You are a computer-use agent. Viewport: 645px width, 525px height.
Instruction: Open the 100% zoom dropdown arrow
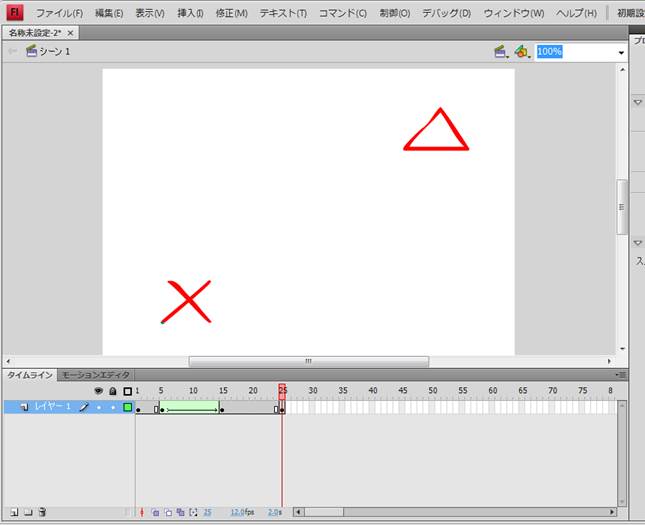pos(620,52)
